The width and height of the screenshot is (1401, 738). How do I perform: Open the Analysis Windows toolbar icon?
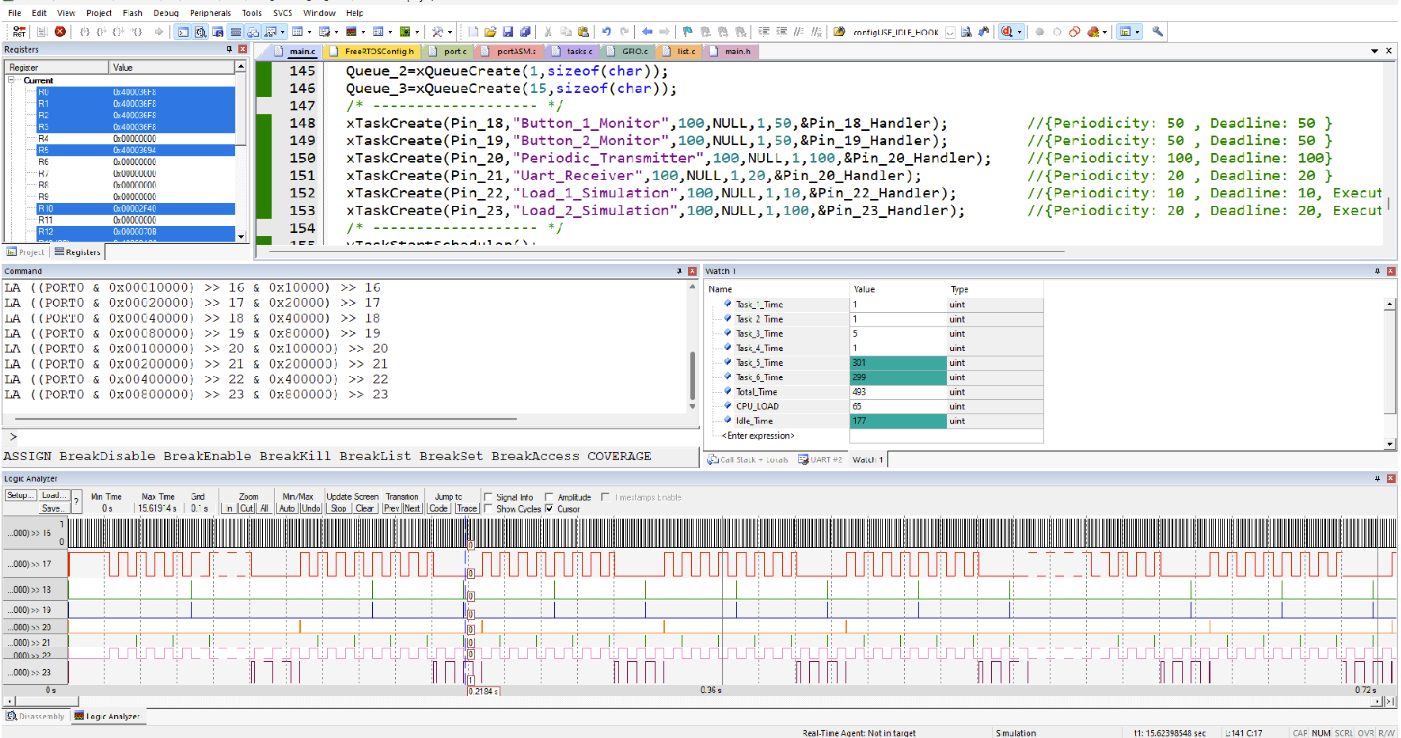351,31
